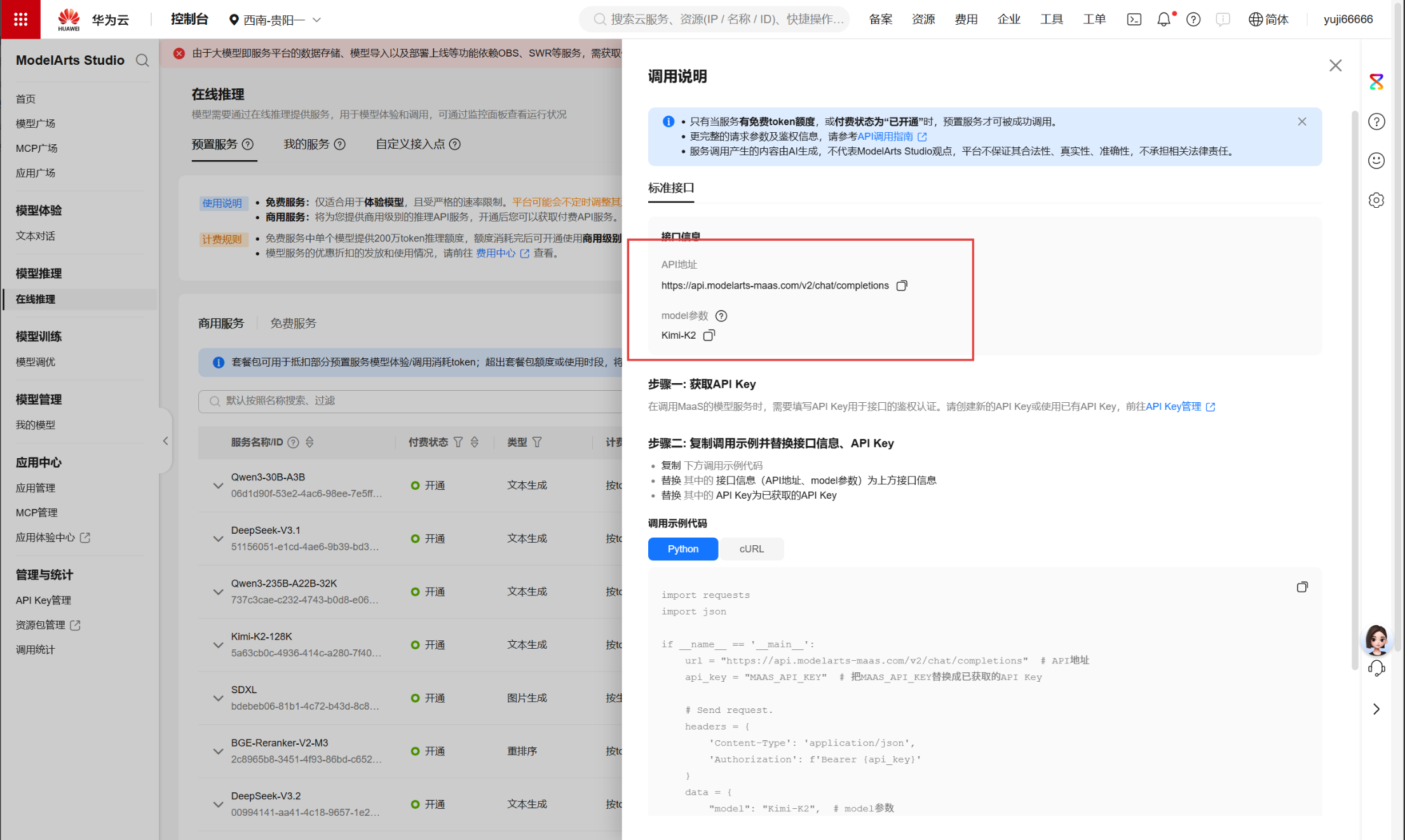Toggle the 类型 column filter funnel
Image resolution: width=1405 pixels, height=840 pixels.
[538, 442]
